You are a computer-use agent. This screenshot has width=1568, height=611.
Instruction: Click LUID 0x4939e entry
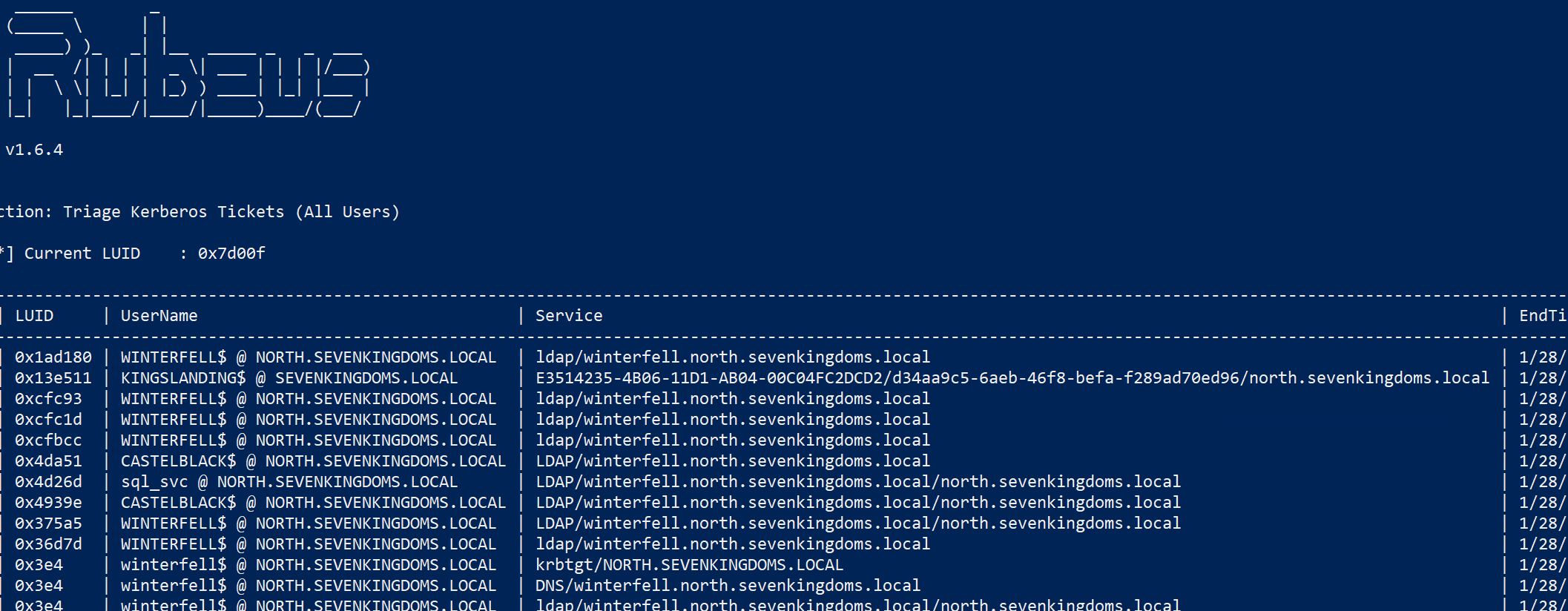click(x=48, y=503)
